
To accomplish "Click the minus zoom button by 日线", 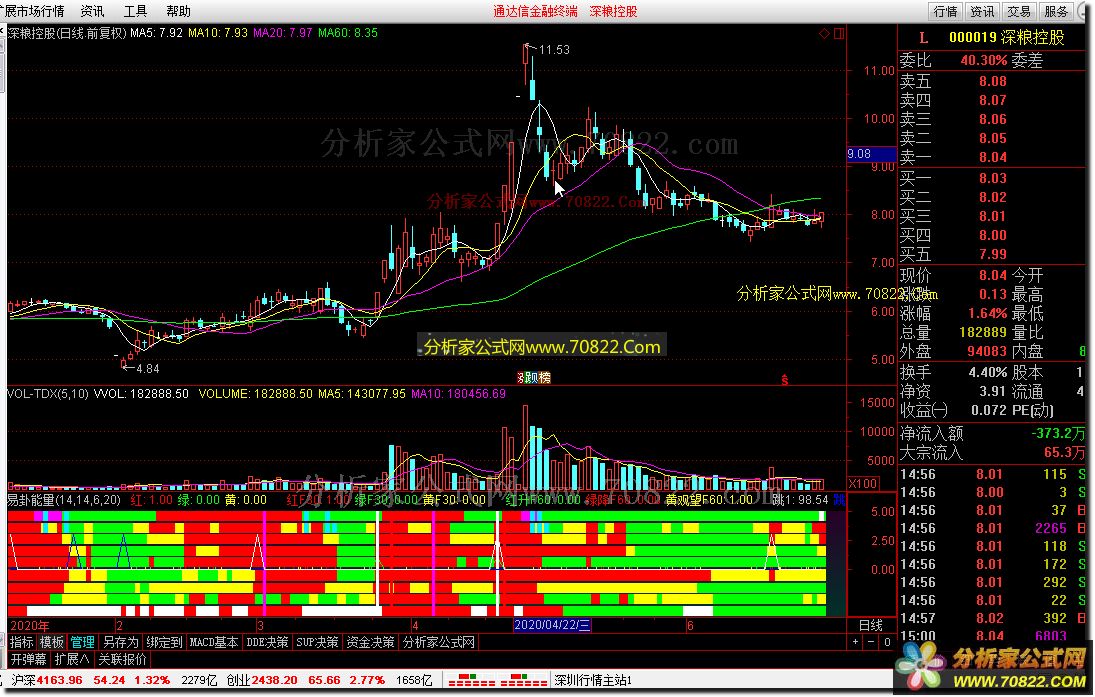I will (872, 643).
